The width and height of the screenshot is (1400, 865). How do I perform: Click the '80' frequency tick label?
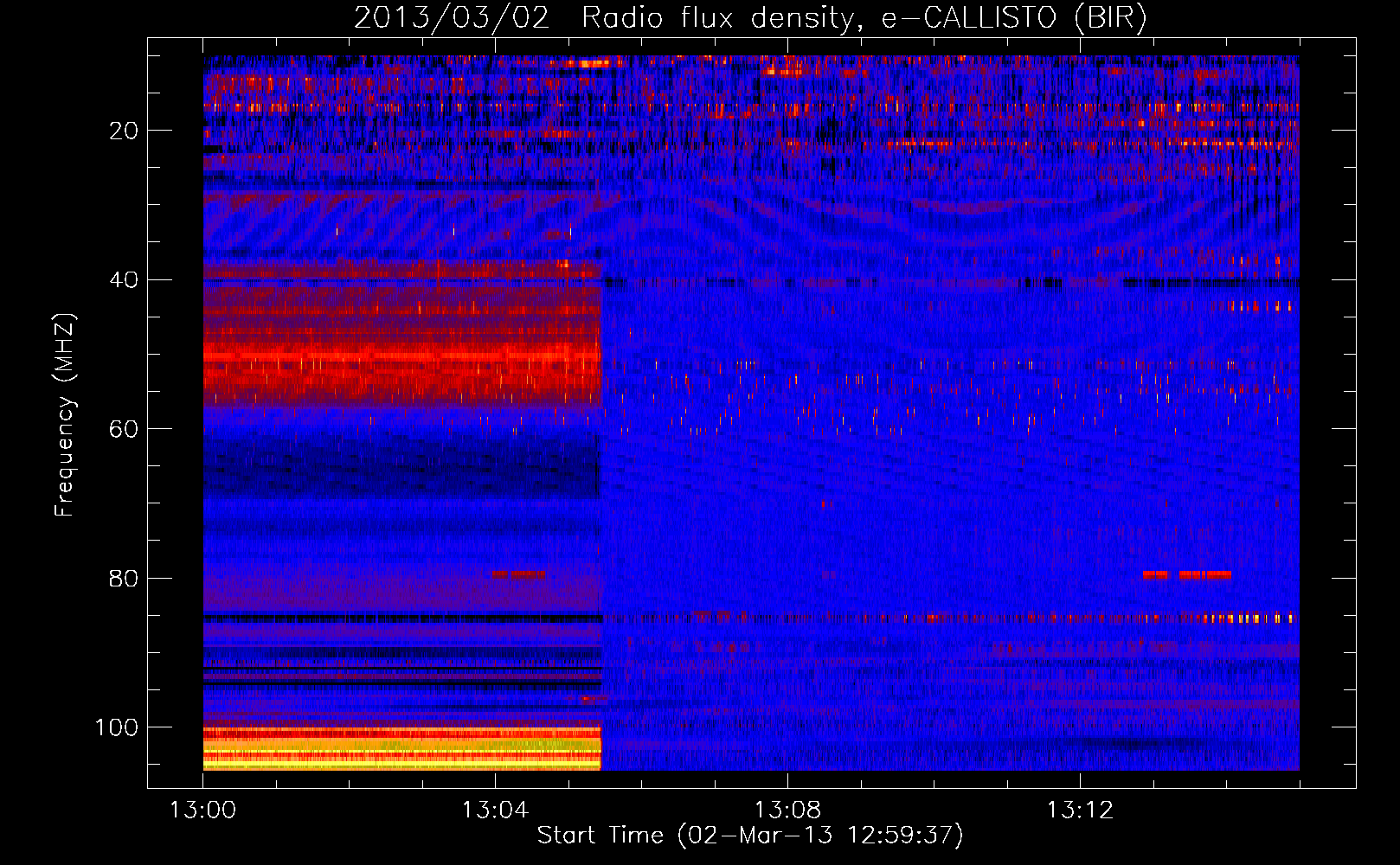click(x=124, y=579)
